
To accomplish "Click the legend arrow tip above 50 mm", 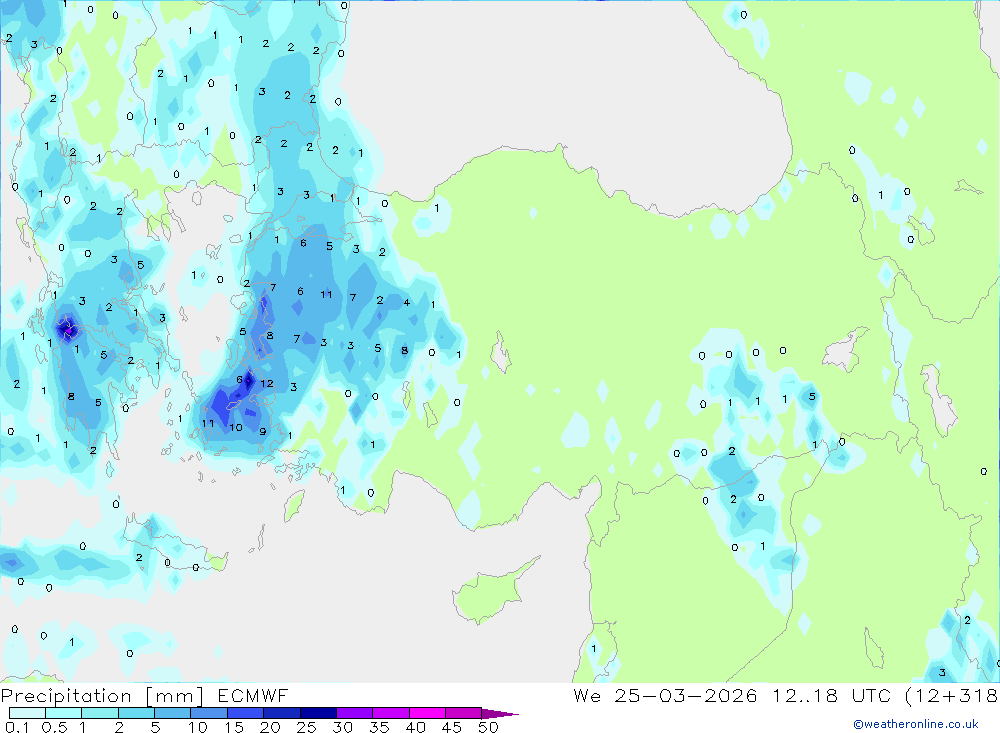I will pyautogui.click(x=500, y=714).
